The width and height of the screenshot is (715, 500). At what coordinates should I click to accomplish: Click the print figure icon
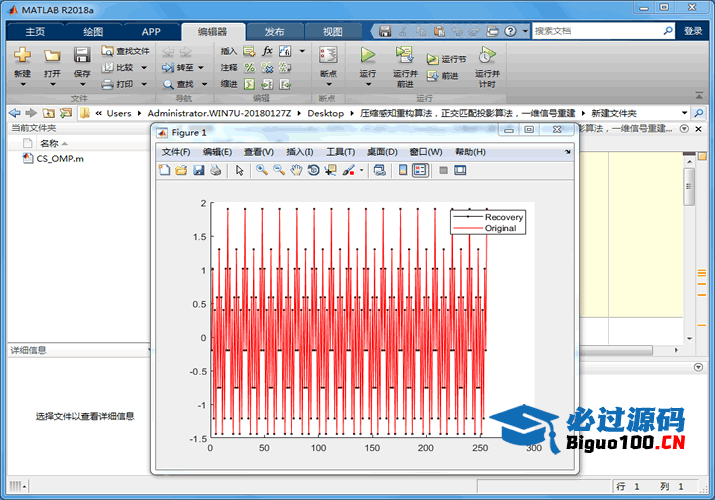click(x=215, y=170)
